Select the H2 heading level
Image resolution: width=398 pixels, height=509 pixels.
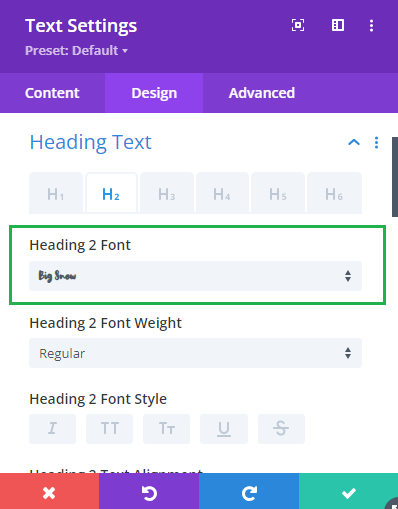111,193
